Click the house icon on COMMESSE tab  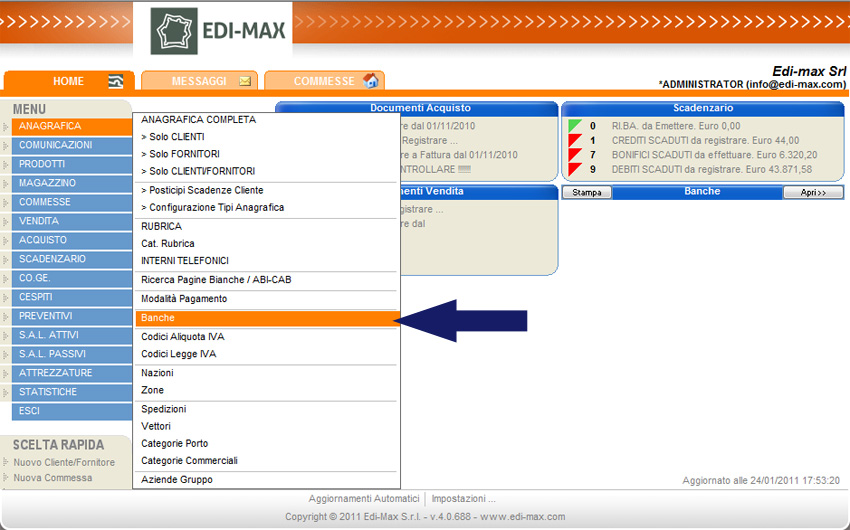[x=370, y=81]
